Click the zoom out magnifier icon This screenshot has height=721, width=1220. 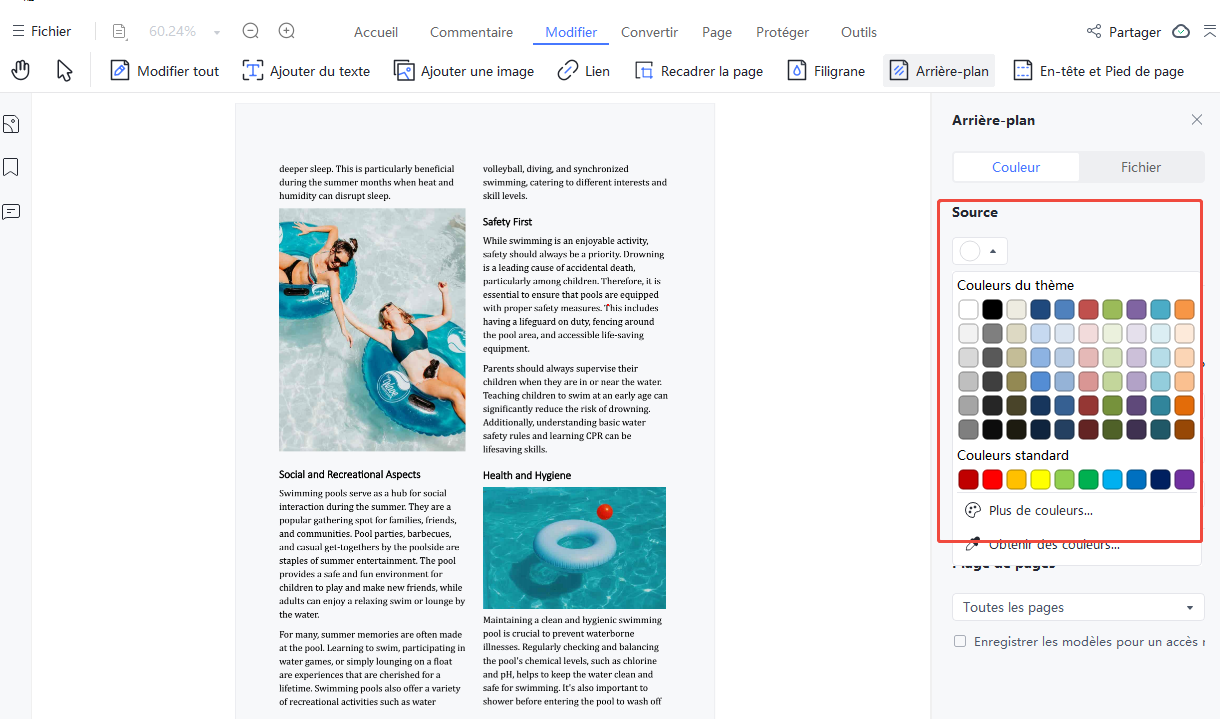coord(251,31)
